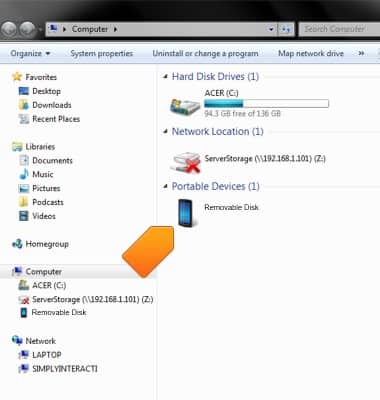Click the Homegroup icon

pos(17,244)
